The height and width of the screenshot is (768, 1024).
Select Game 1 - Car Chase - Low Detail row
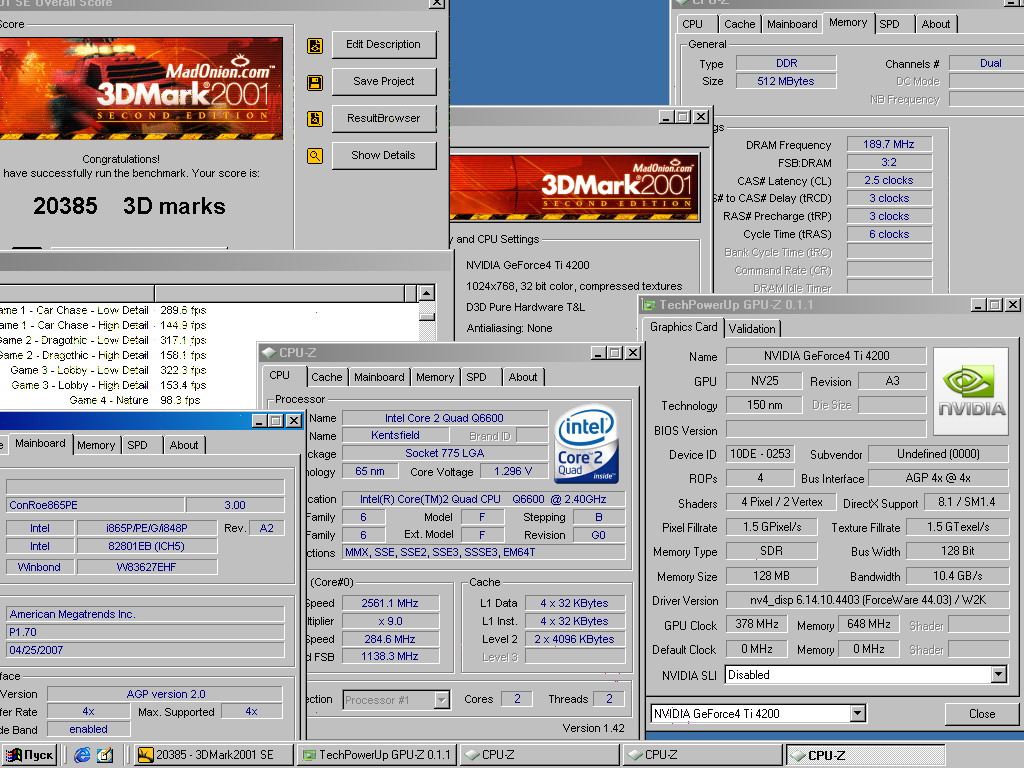point(104,310)
